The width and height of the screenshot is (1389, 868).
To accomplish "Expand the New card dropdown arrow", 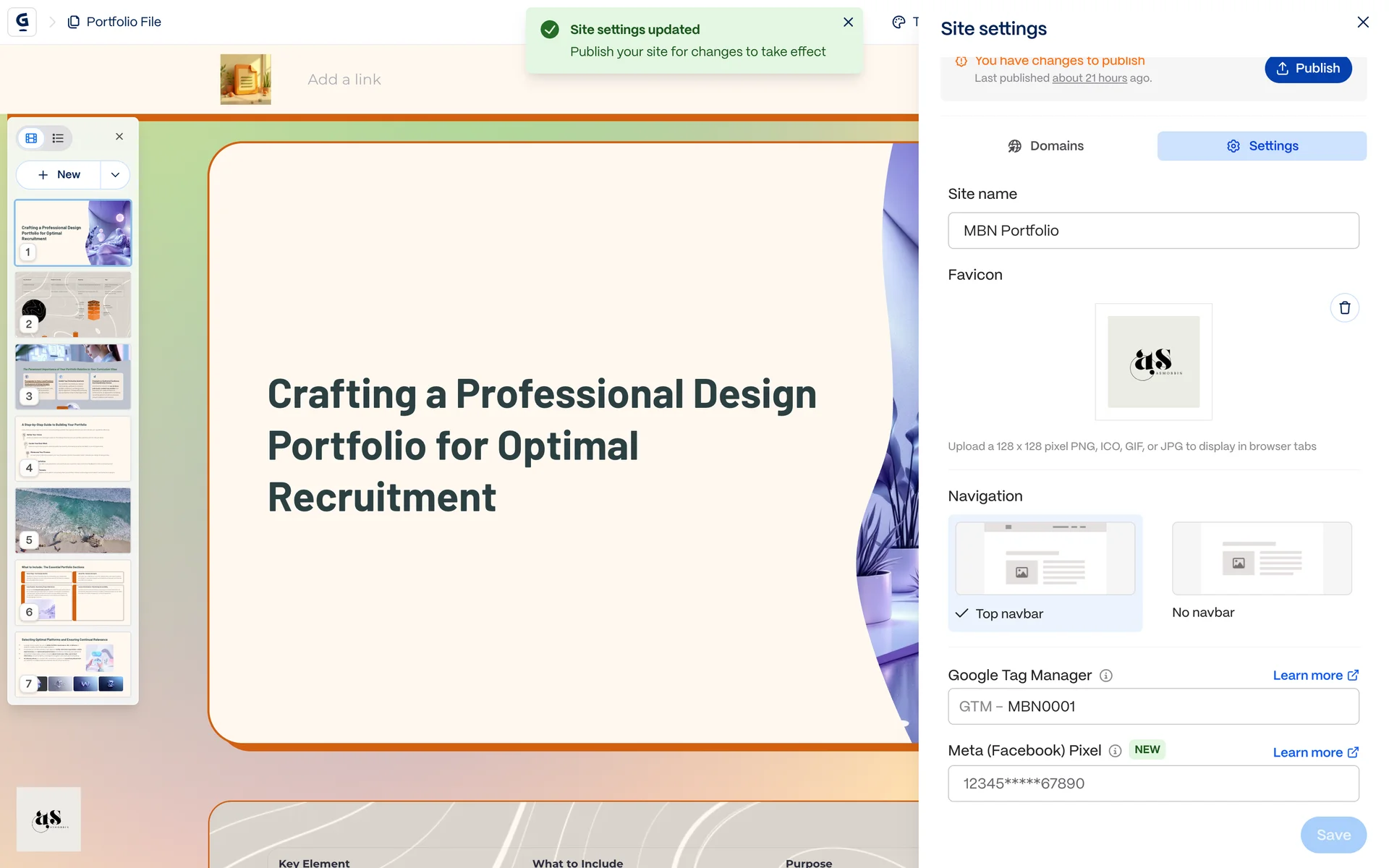I will (115, 175).
